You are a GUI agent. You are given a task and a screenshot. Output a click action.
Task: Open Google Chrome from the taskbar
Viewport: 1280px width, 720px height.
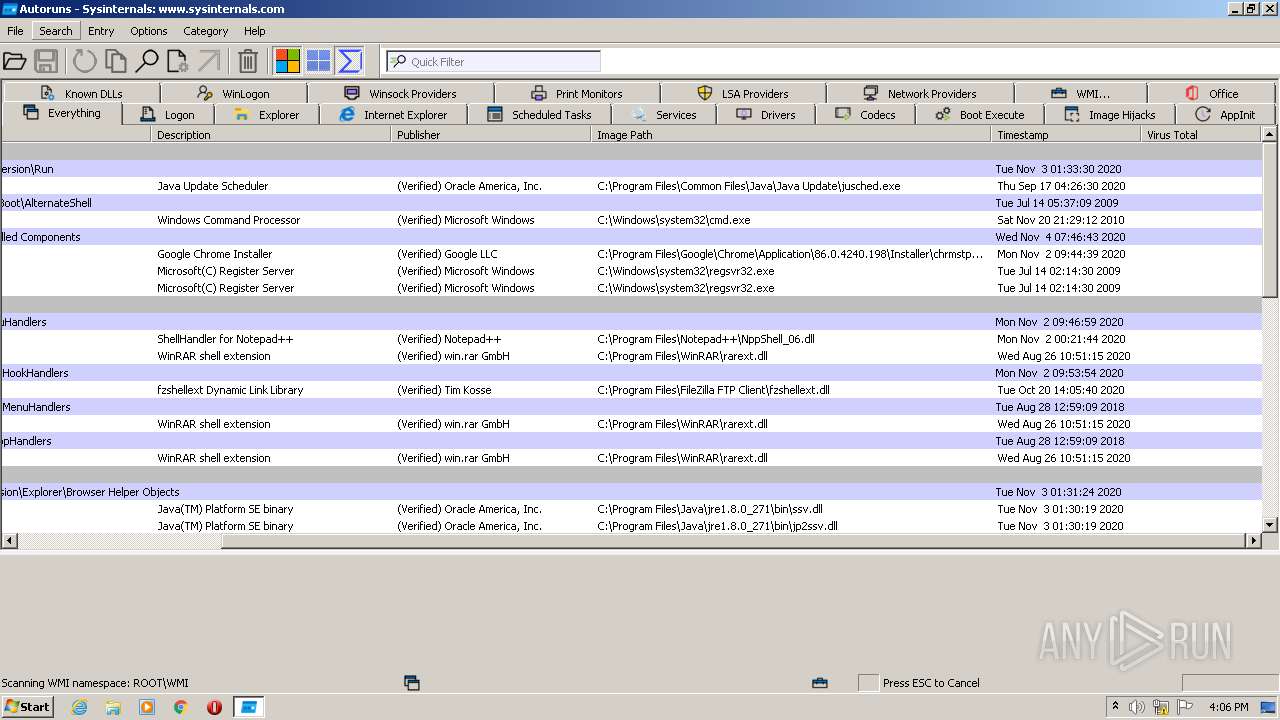[181, 707]
